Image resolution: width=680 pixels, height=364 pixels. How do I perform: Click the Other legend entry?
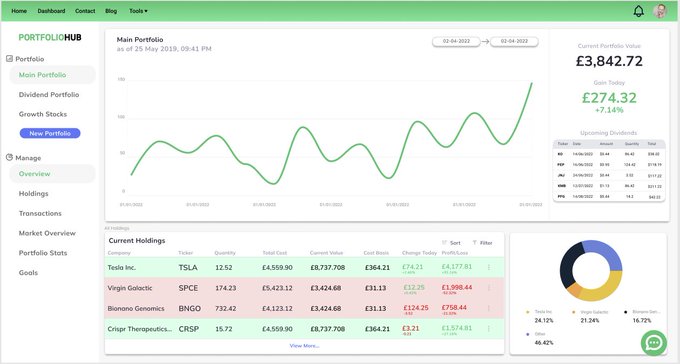539,338
